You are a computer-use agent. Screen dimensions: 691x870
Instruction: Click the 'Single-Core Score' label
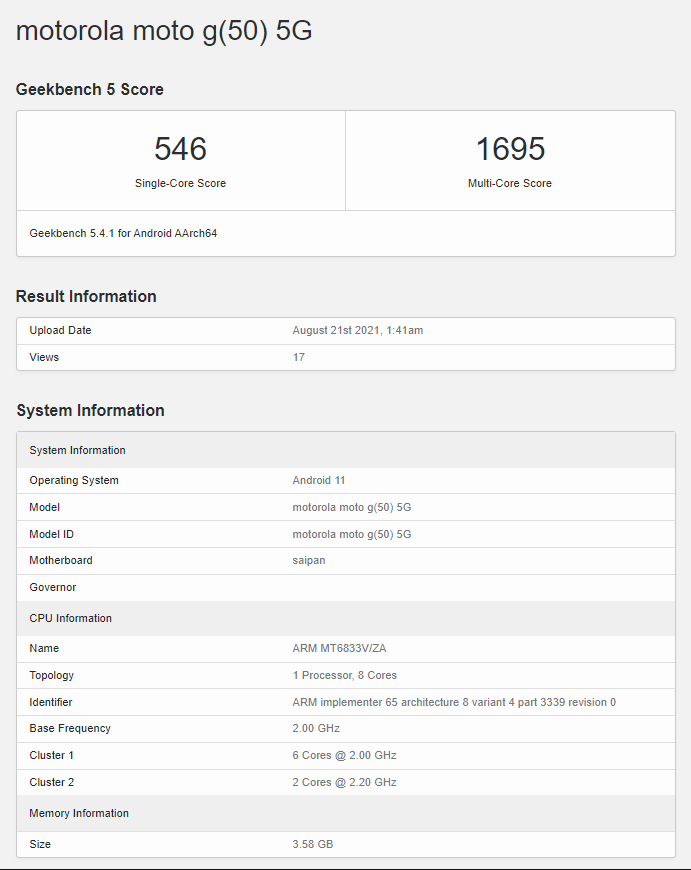[180, 183]
